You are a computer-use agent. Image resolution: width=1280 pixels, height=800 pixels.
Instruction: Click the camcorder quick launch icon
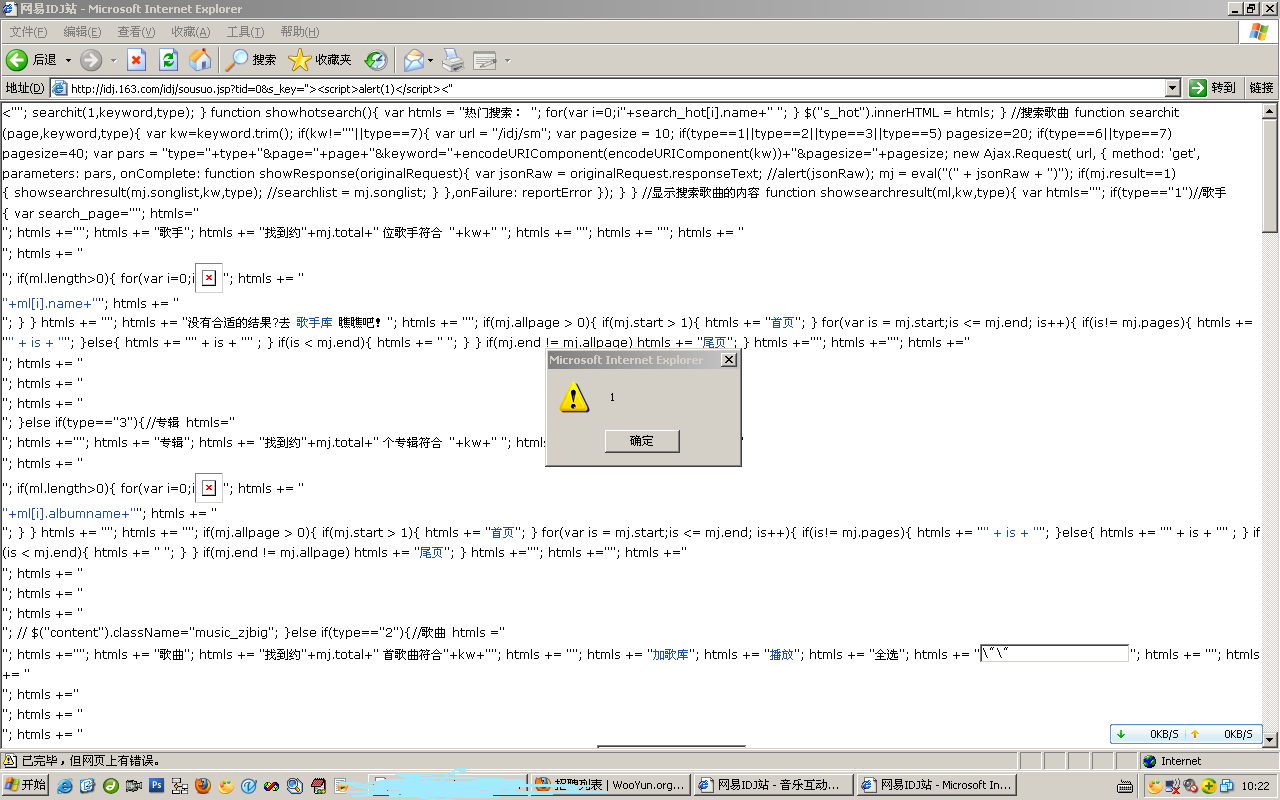(x=133, y=786)
